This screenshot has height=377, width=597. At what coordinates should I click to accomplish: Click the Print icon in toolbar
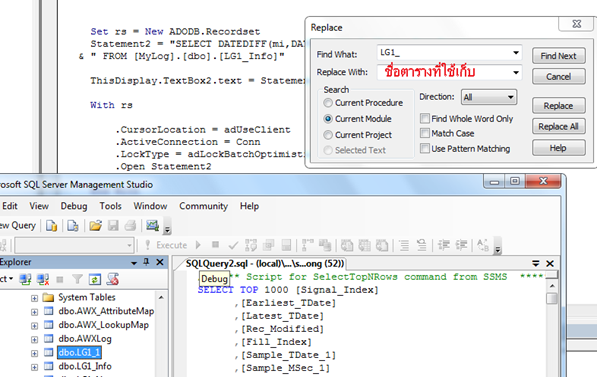coord(130,226)
